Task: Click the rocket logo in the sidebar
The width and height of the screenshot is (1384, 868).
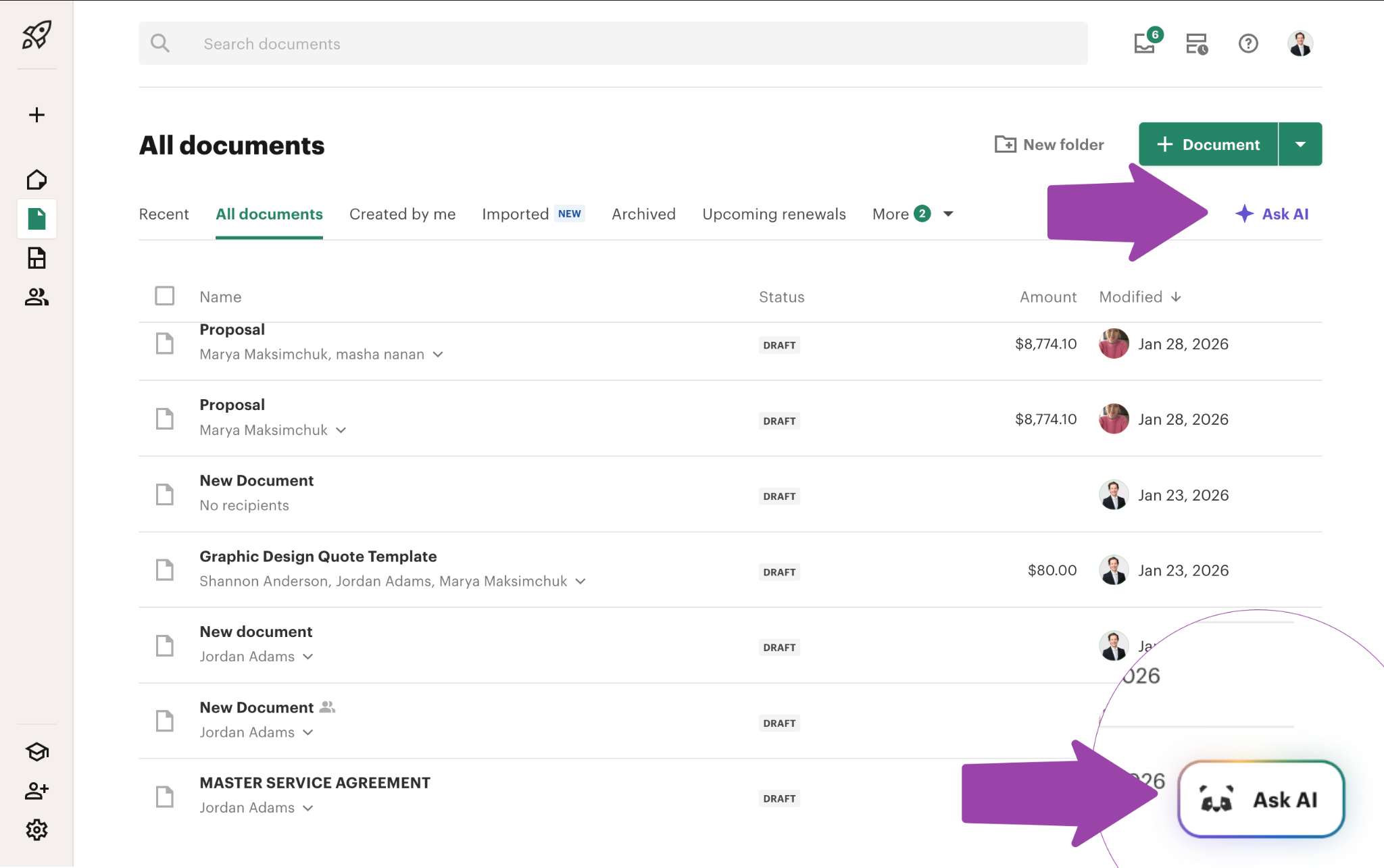Action: pos(36,34)
